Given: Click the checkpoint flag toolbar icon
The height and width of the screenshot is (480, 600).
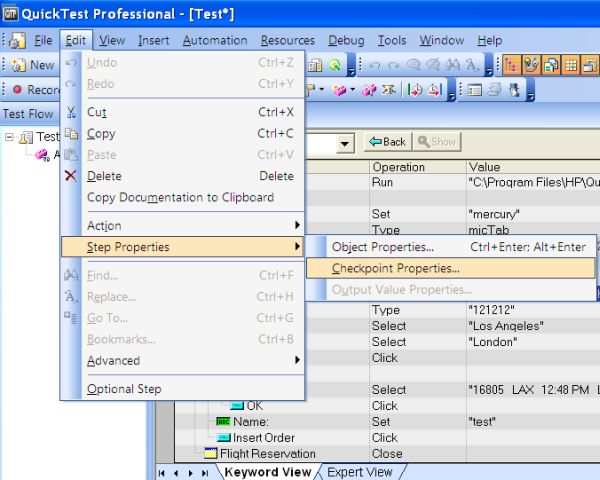Looking at the screenshot, I should 310,90.
